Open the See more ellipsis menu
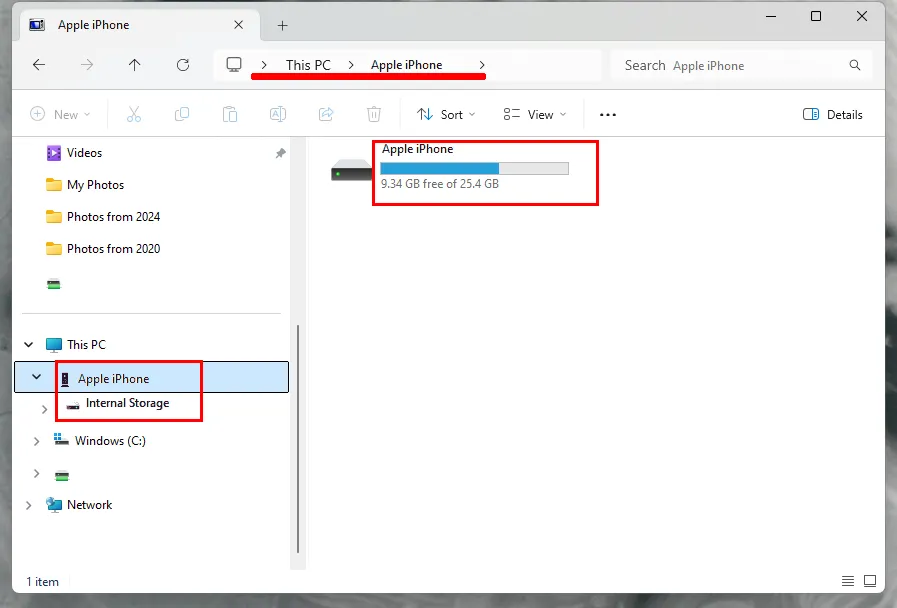This screenshot has width=897, height=608. [608, 115]
